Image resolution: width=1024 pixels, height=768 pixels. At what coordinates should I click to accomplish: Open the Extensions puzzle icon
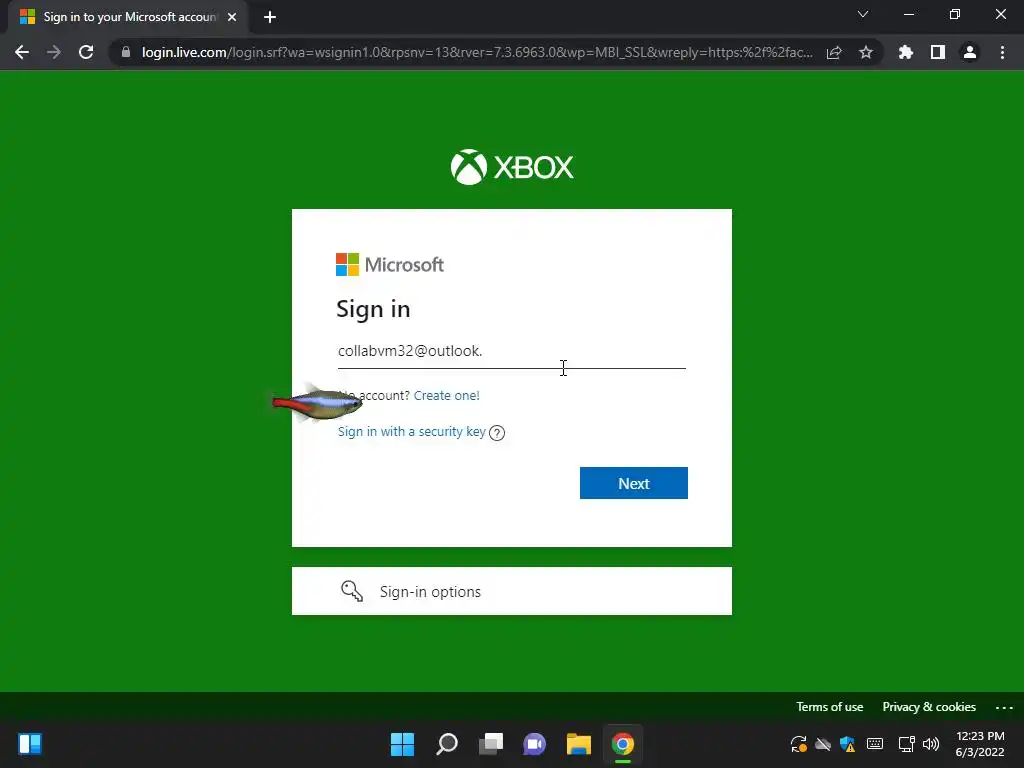tap(906, 52)
